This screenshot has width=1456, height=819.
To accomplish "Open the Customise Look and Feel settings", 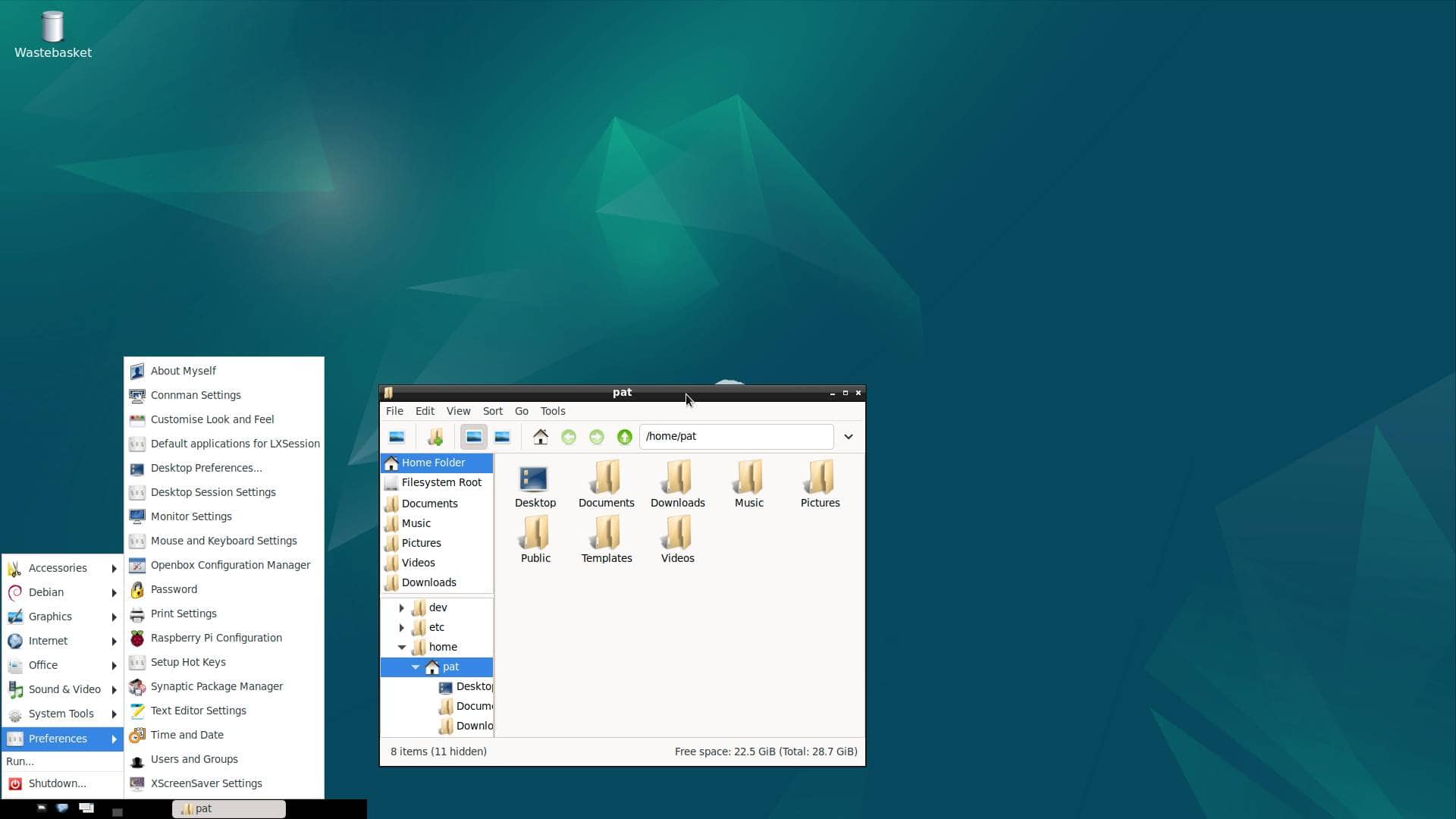I will 212,419.
